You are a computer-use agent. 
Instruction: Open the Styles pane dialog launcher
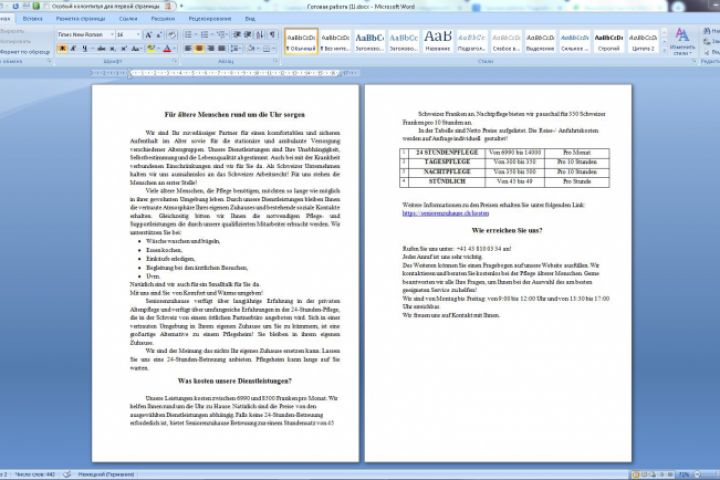tap(694, 61)
